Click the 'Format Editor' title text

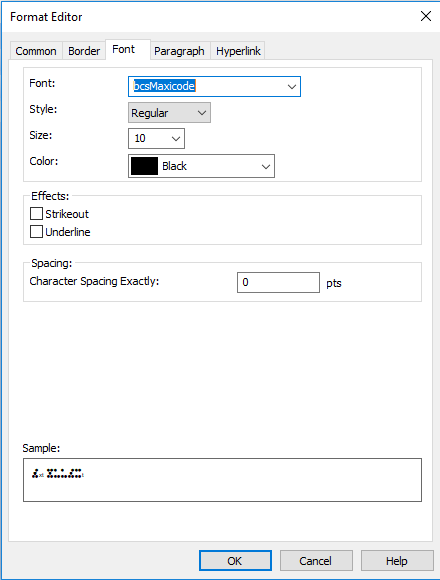(x=46, y=17)
